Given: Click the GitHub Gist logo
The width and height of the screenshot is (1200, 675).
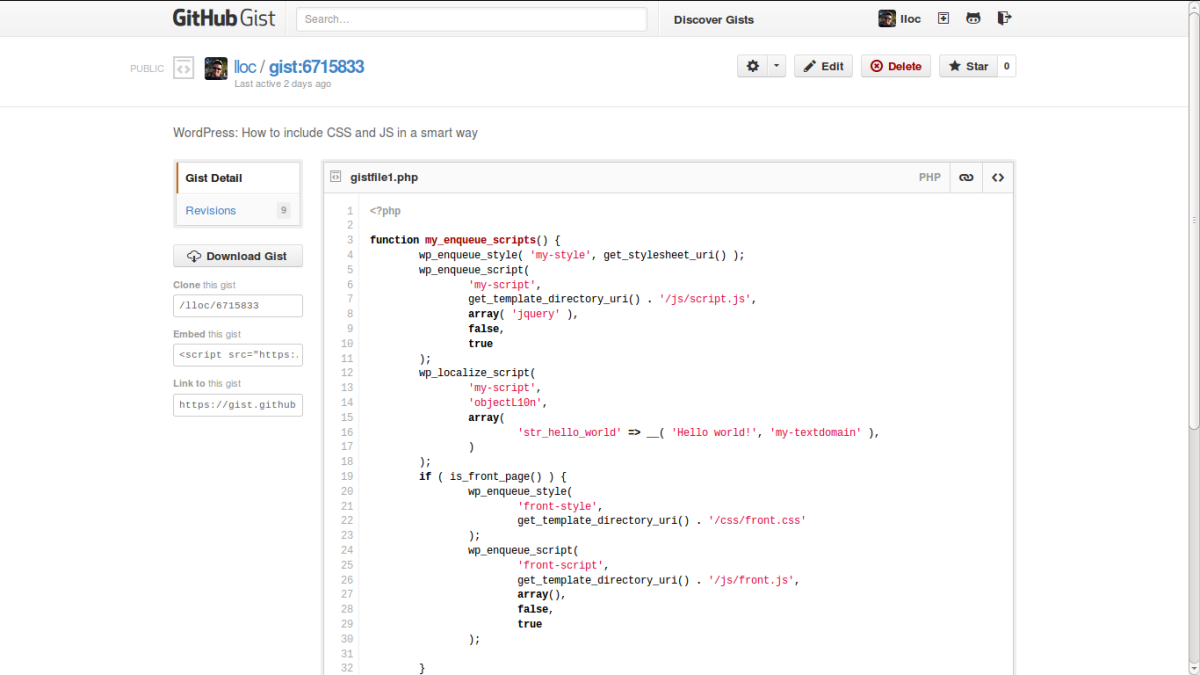Looking at the screenshot, I should pos(225,18).
